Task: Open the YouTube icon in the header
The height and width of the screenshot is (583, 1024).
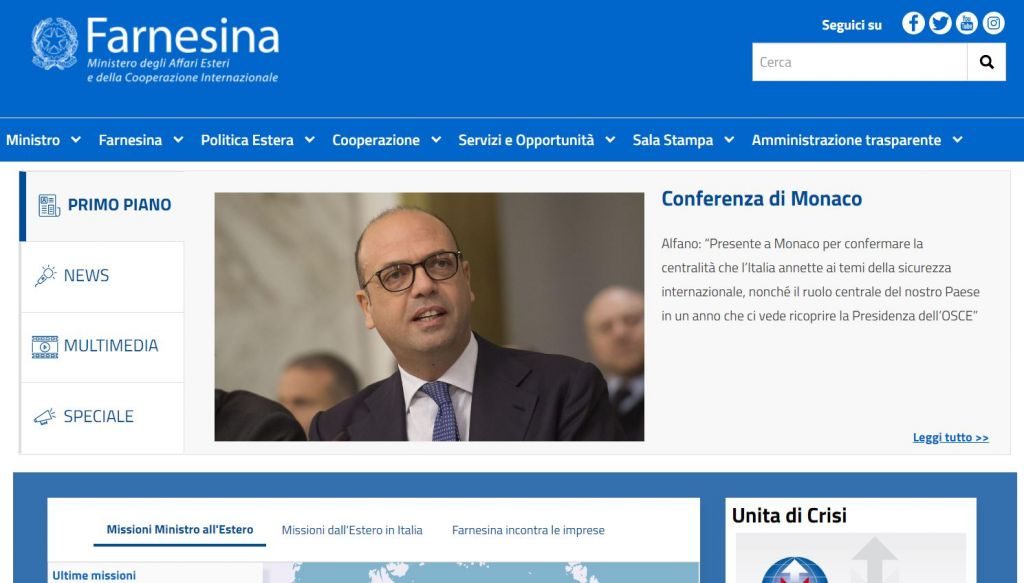Action: tap(967, 24)
